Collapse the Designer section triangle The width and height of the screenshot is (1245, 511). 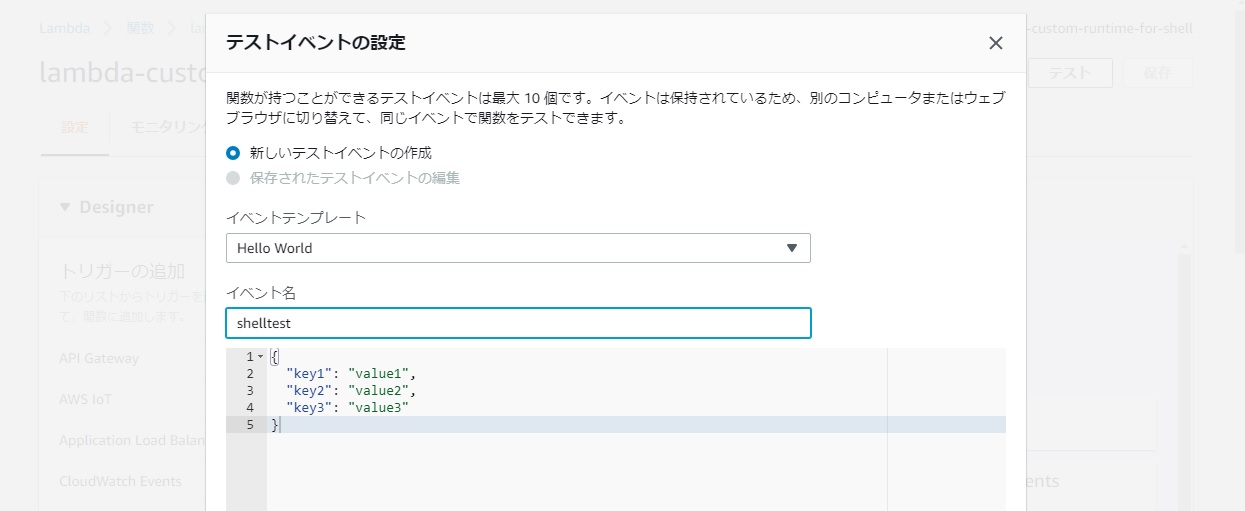pos(65,207)
